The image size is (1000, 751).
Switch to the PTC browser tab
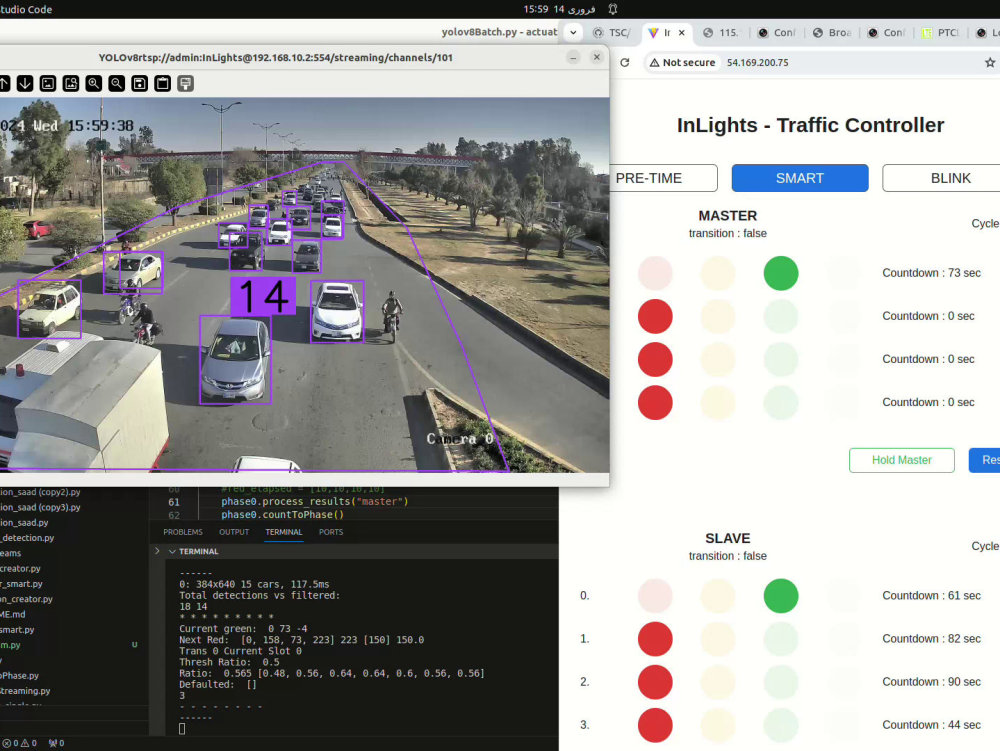(940, 32)
